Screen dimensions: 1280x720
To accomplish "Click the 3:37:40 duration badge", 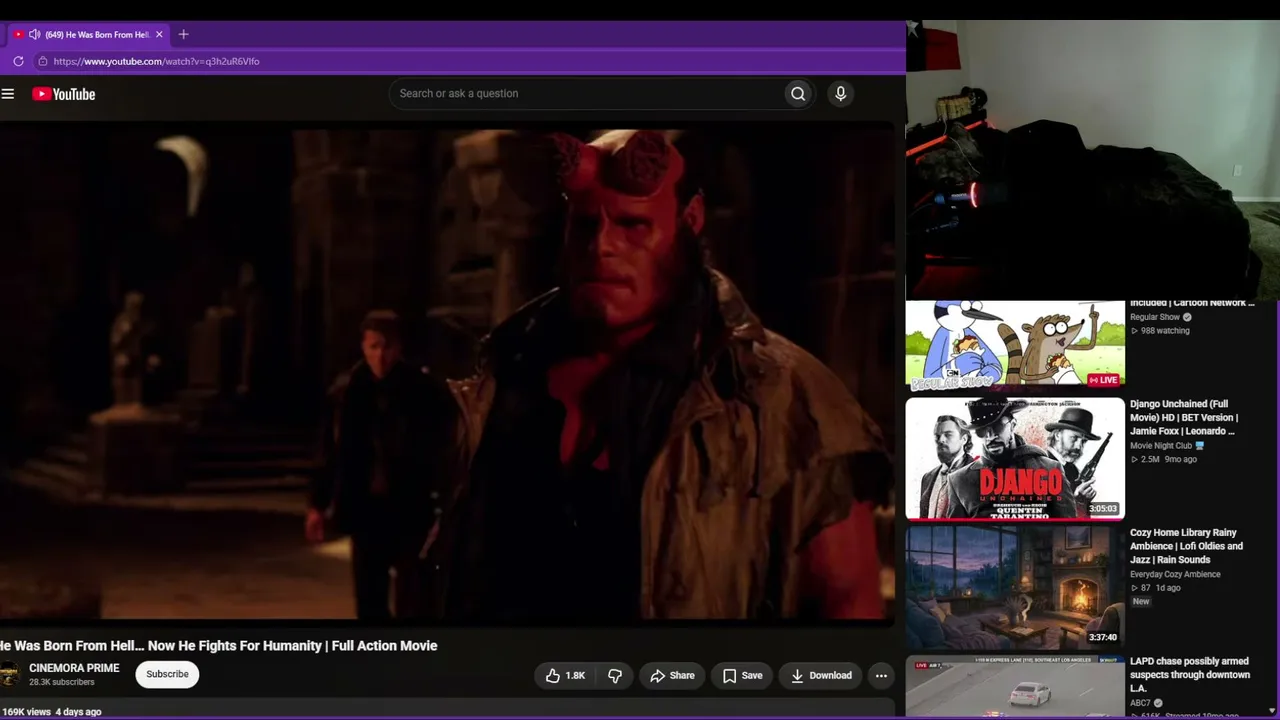I will (x=1103, y=638).
